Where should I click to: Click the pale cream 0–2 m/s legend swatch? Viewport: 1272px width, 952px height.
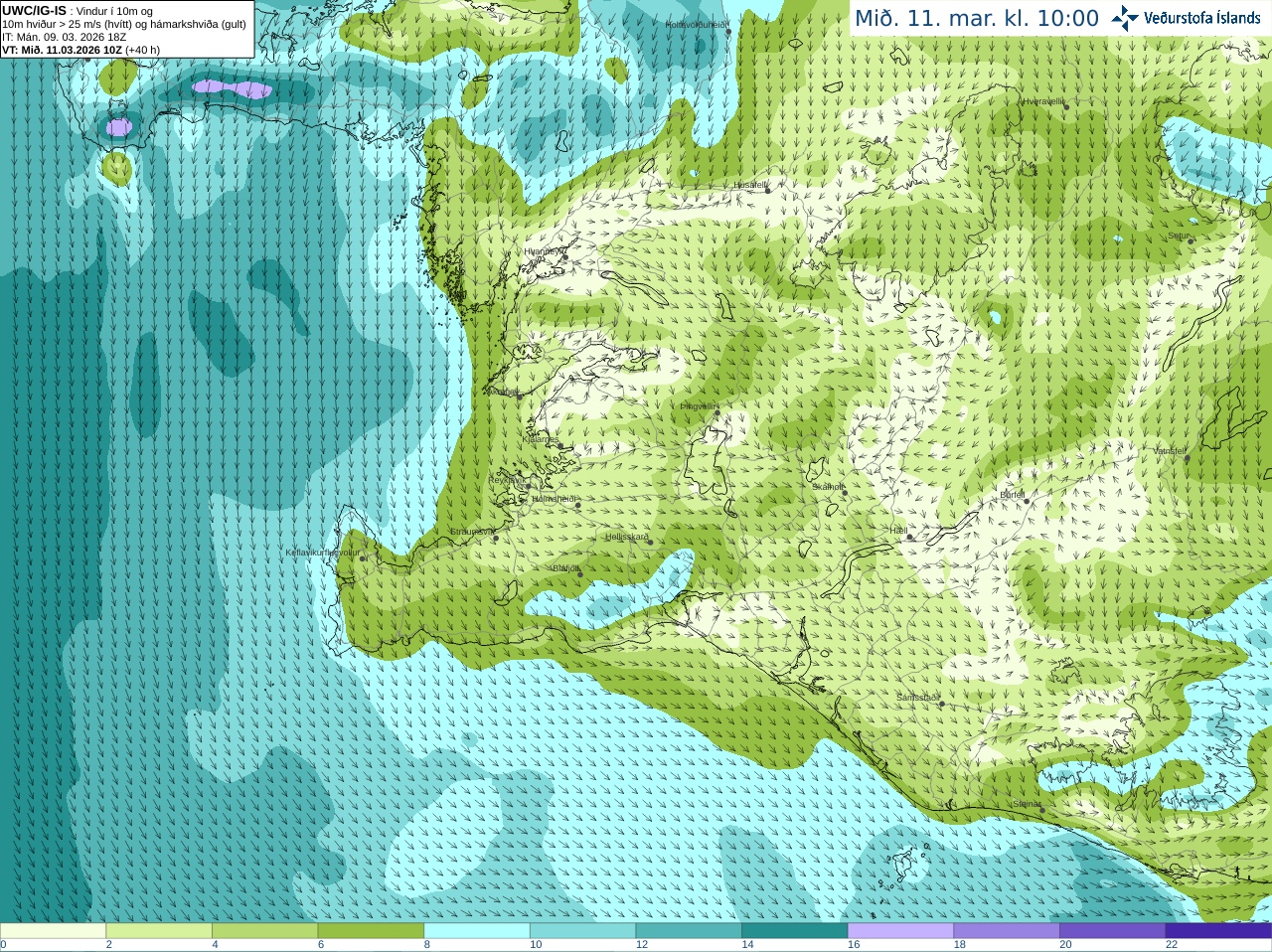coord(53,931)
